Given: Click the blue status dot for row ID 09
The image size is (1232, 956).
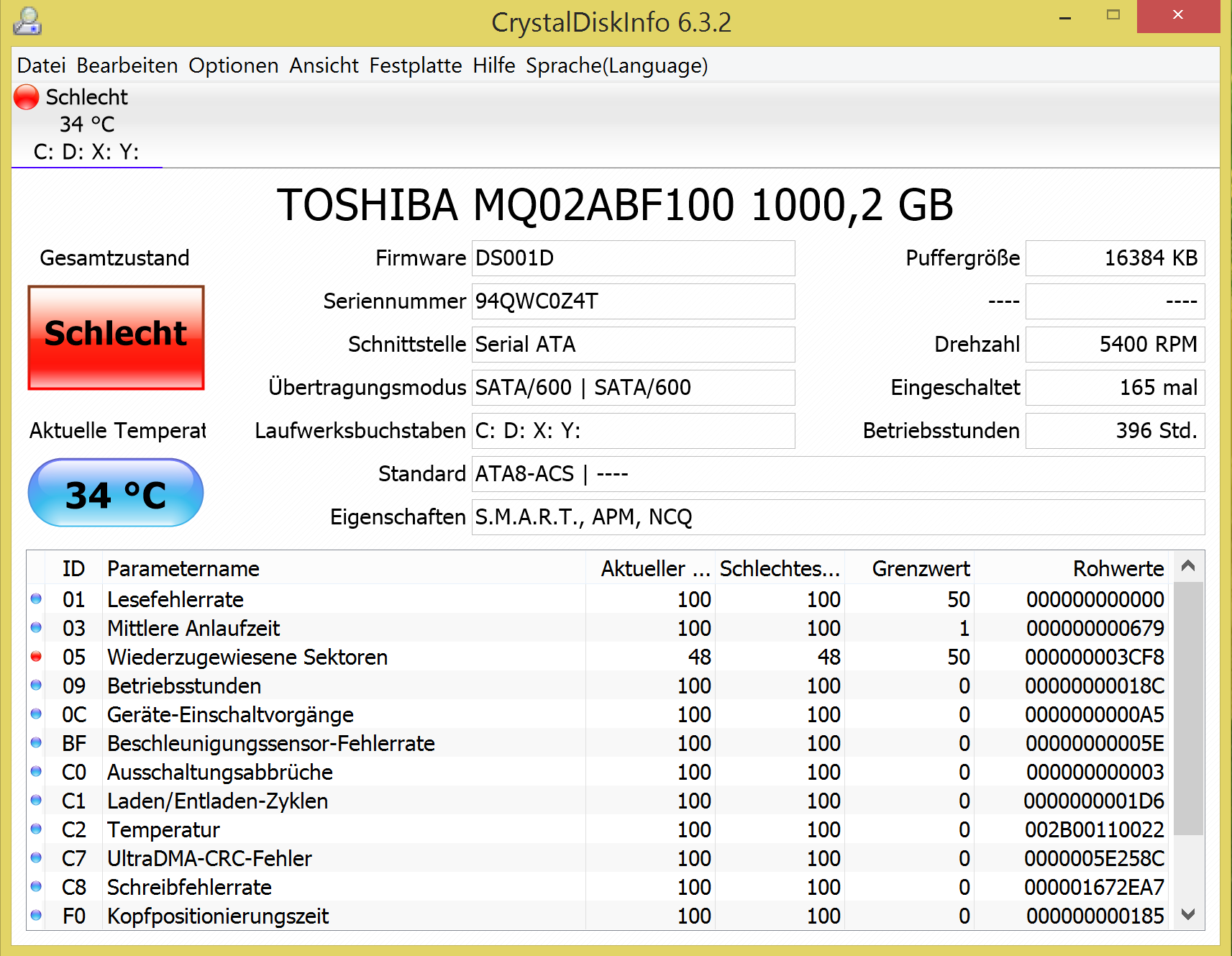Looking at the screenshot, I should [36, 685].
